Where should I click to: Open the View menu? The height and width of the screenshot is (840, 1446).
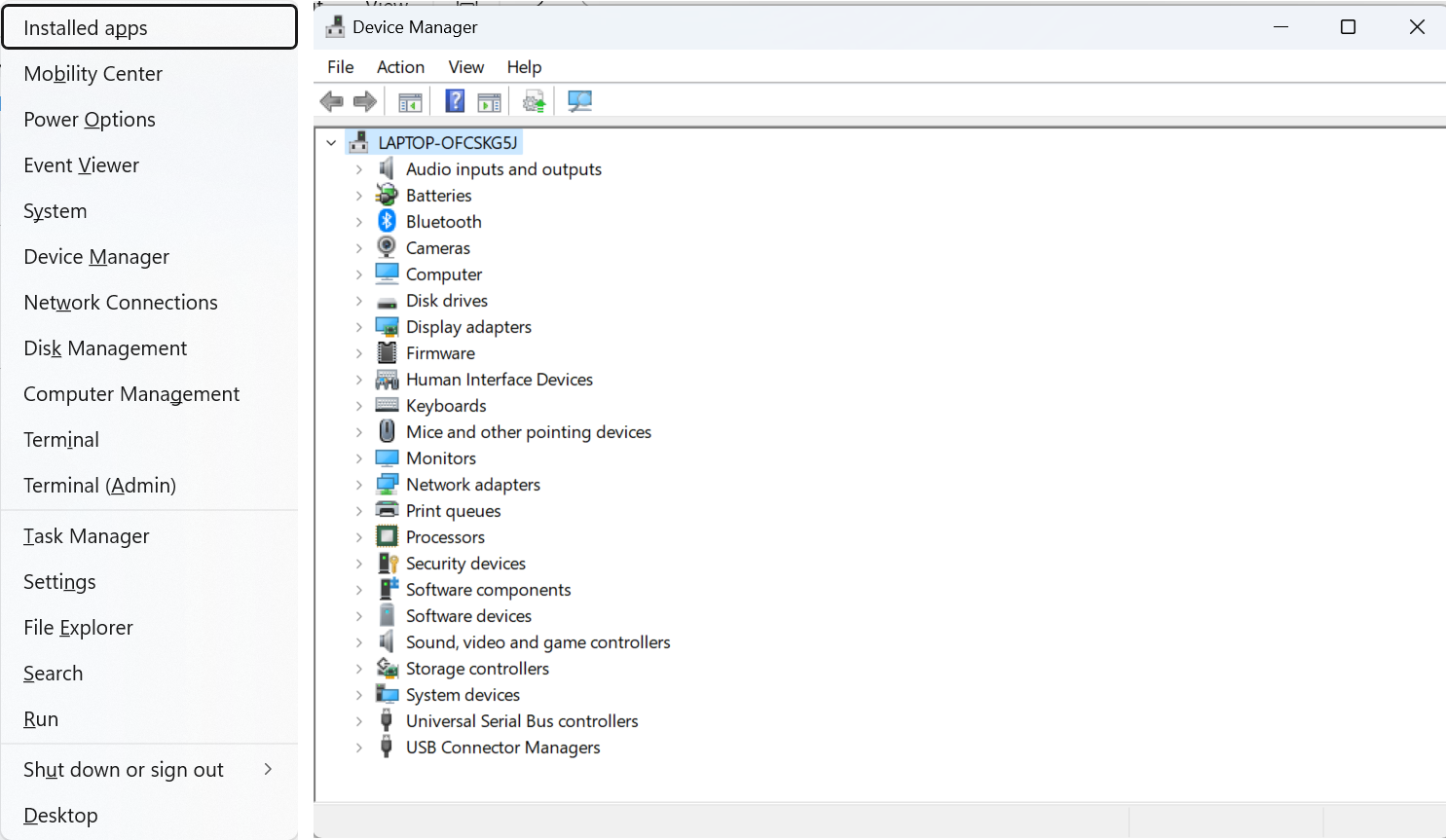465,66
